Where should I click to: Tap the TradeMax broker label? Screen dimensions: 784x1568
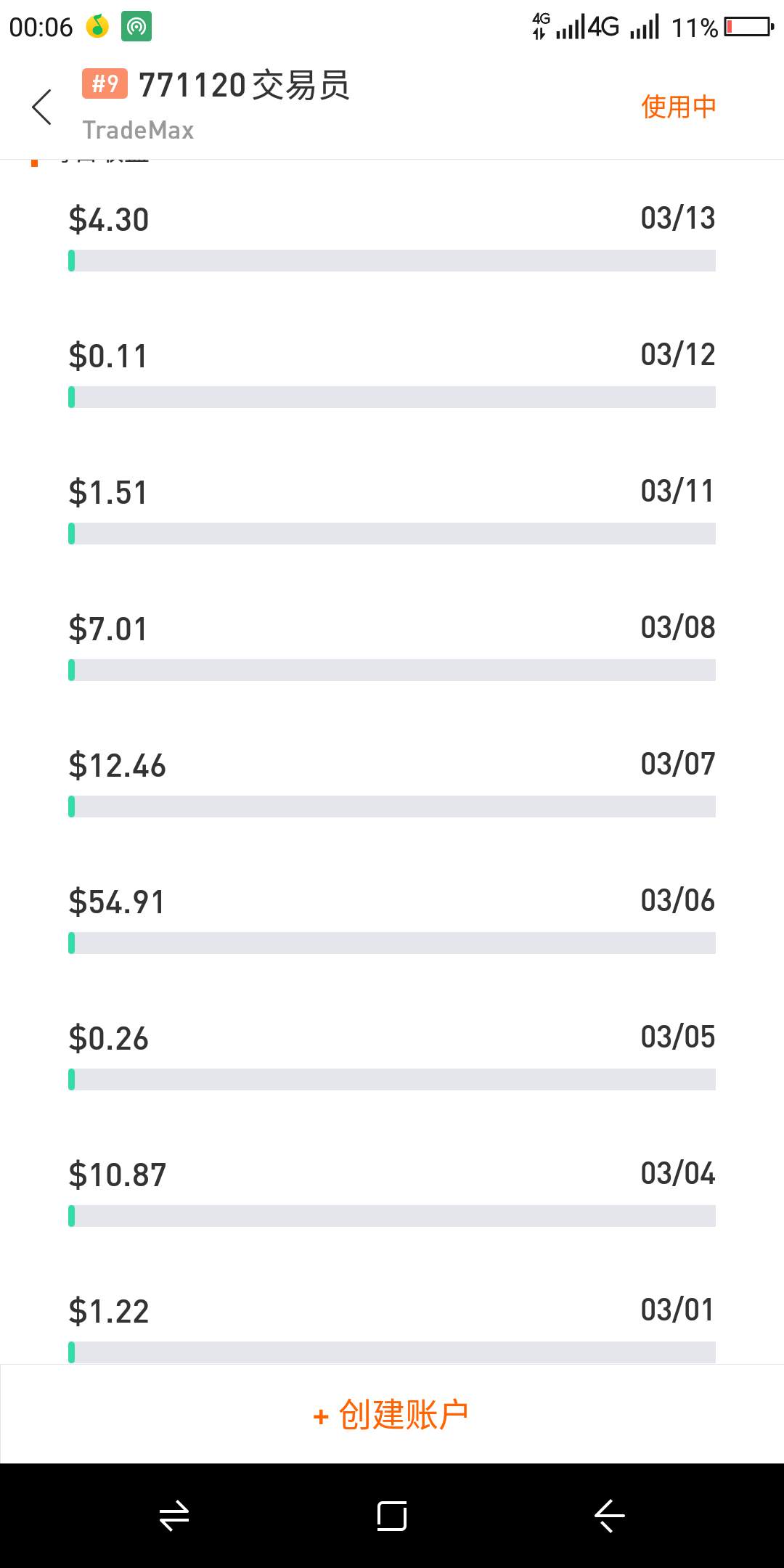[x=138, y=130]
